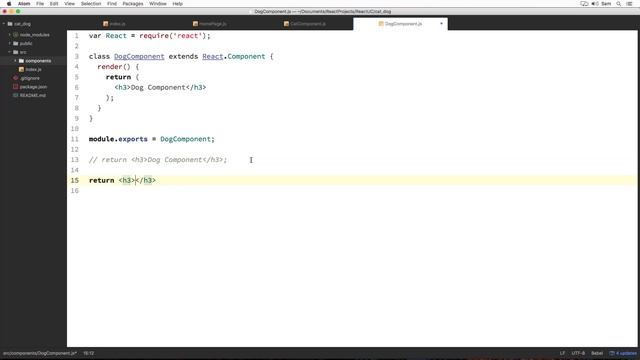
Task: Expand the public folder arrow
Action: pos(10,43)
